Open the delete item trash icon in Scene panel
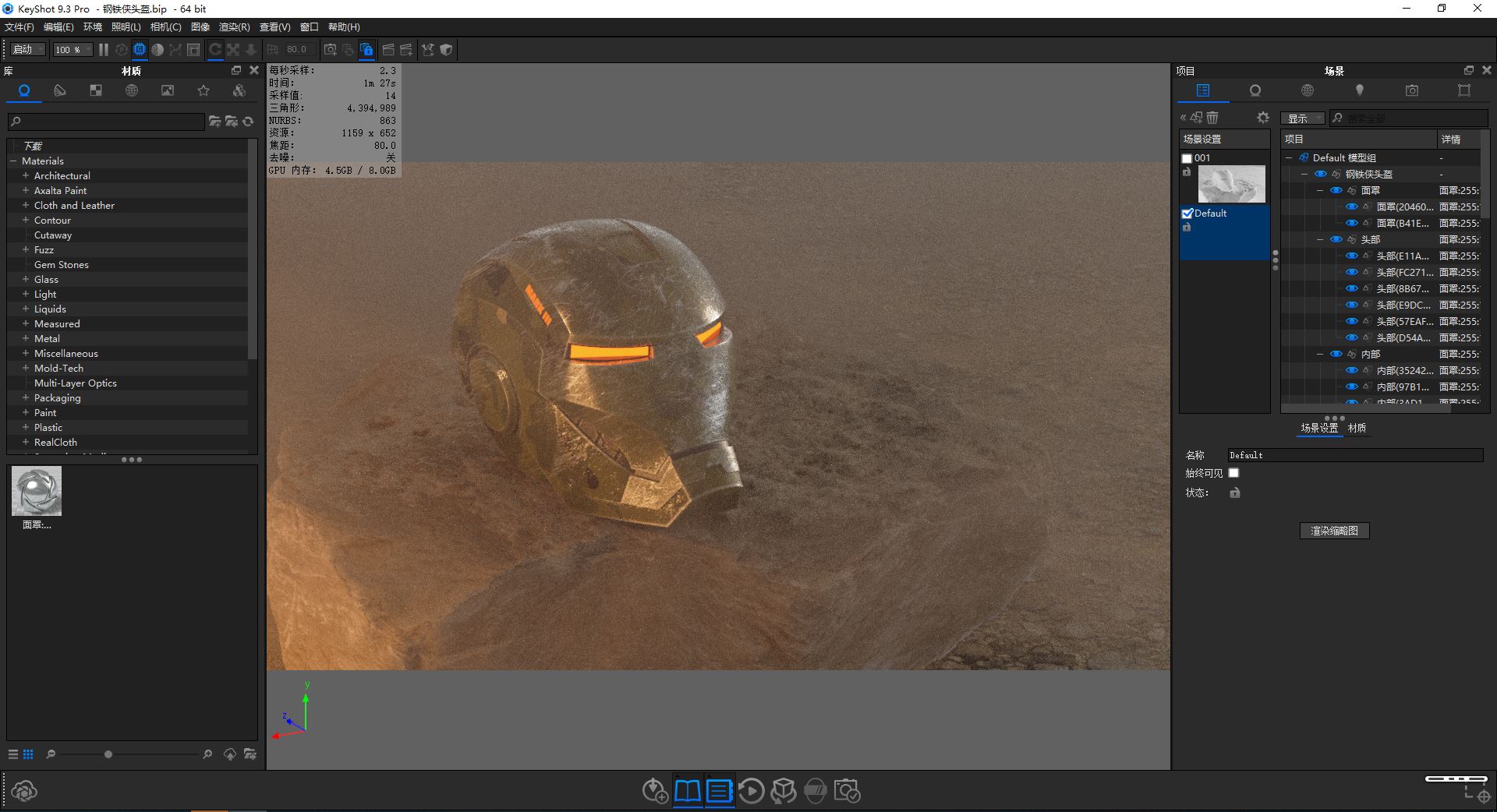 pos(1213,118)
